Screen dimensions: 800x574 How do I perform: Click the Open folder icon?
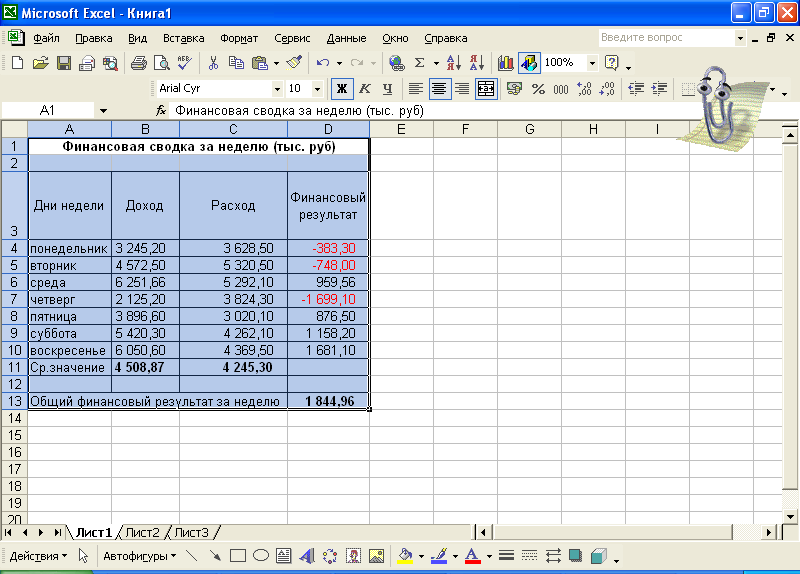tap(40, 63)
